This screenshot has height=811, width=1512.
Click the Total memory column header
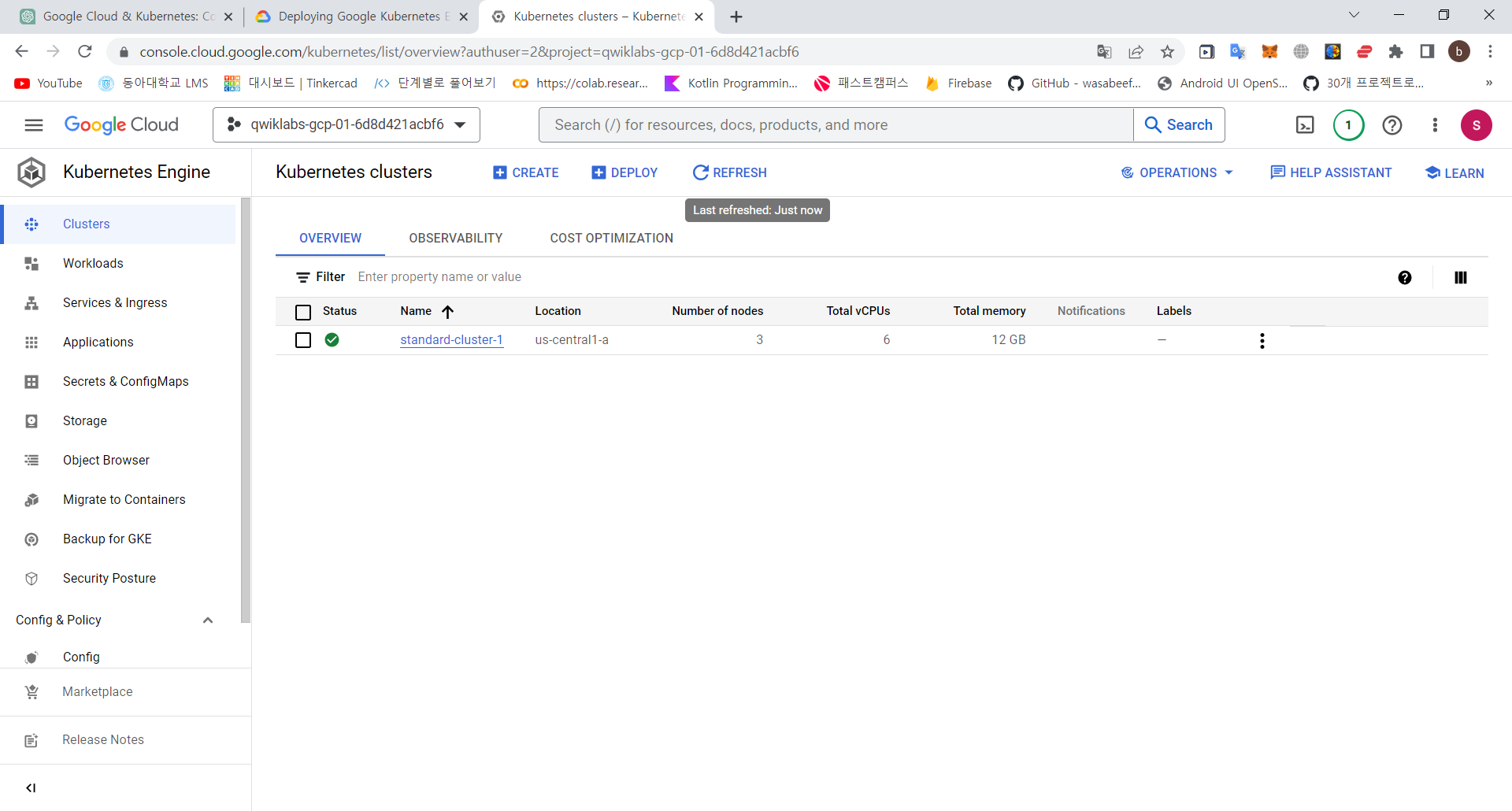pyautogui.click(x=989, y=312)
